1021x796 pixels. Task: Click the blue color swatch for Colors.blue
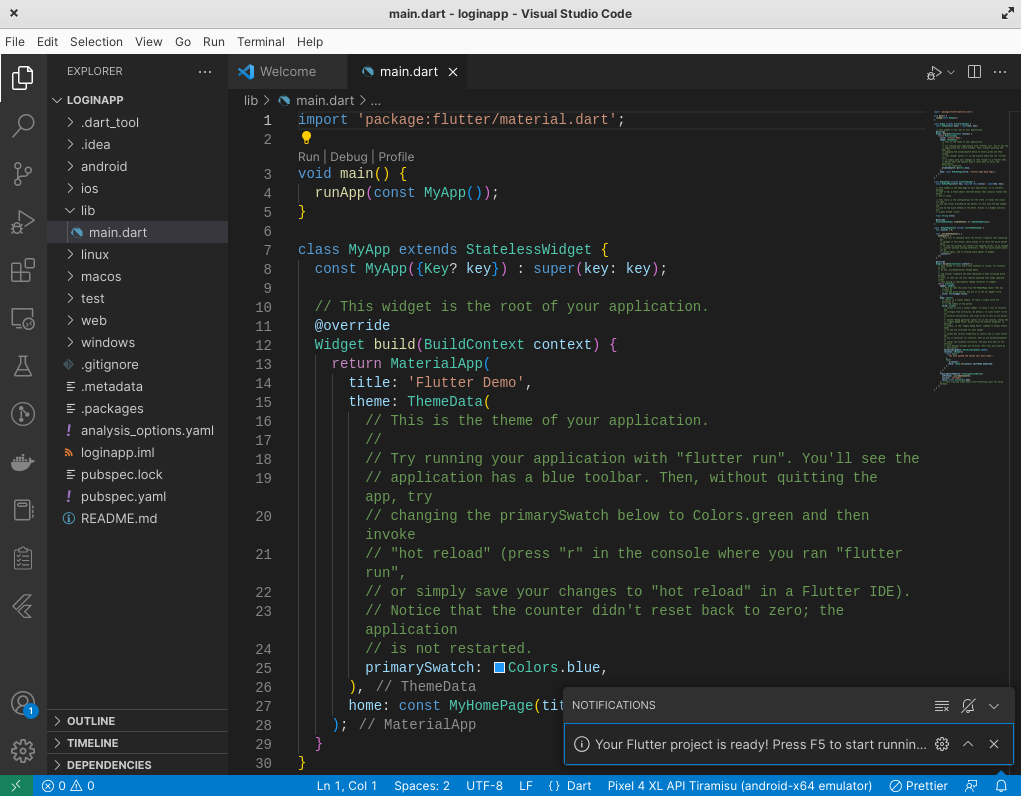pyautogui.click(x=500, y=668)
